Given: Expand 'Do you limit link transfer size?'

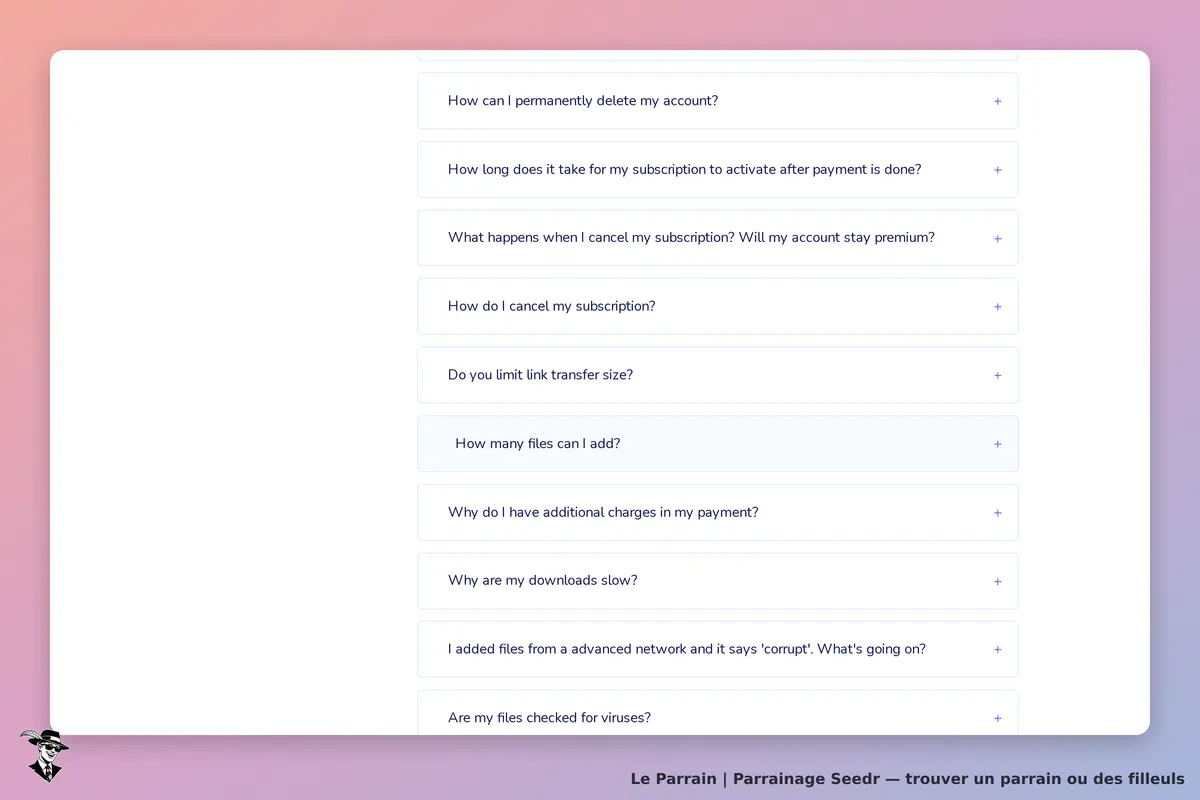Looking at the screenshot, I should coord(717,375).
